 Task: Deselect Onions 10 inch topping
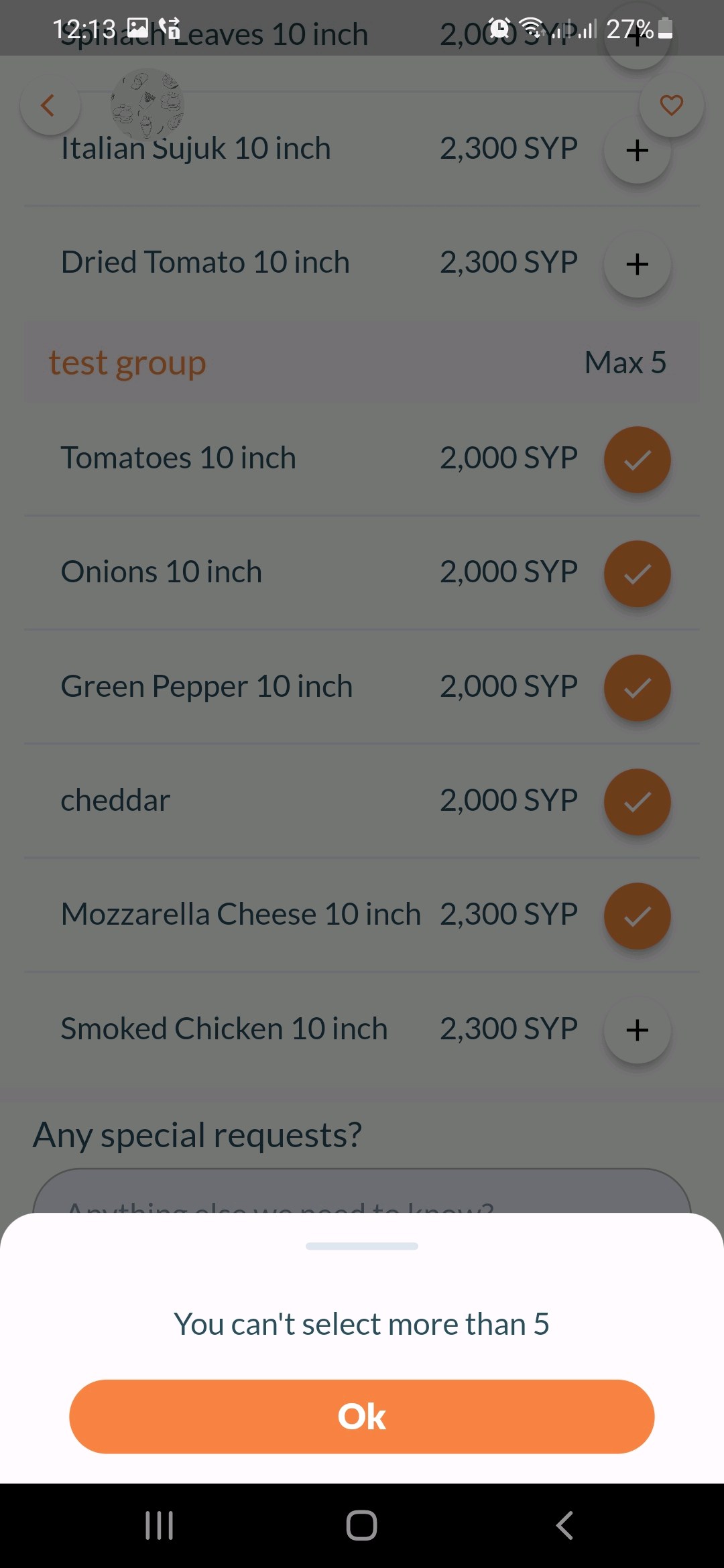click(x=637, y=574)
